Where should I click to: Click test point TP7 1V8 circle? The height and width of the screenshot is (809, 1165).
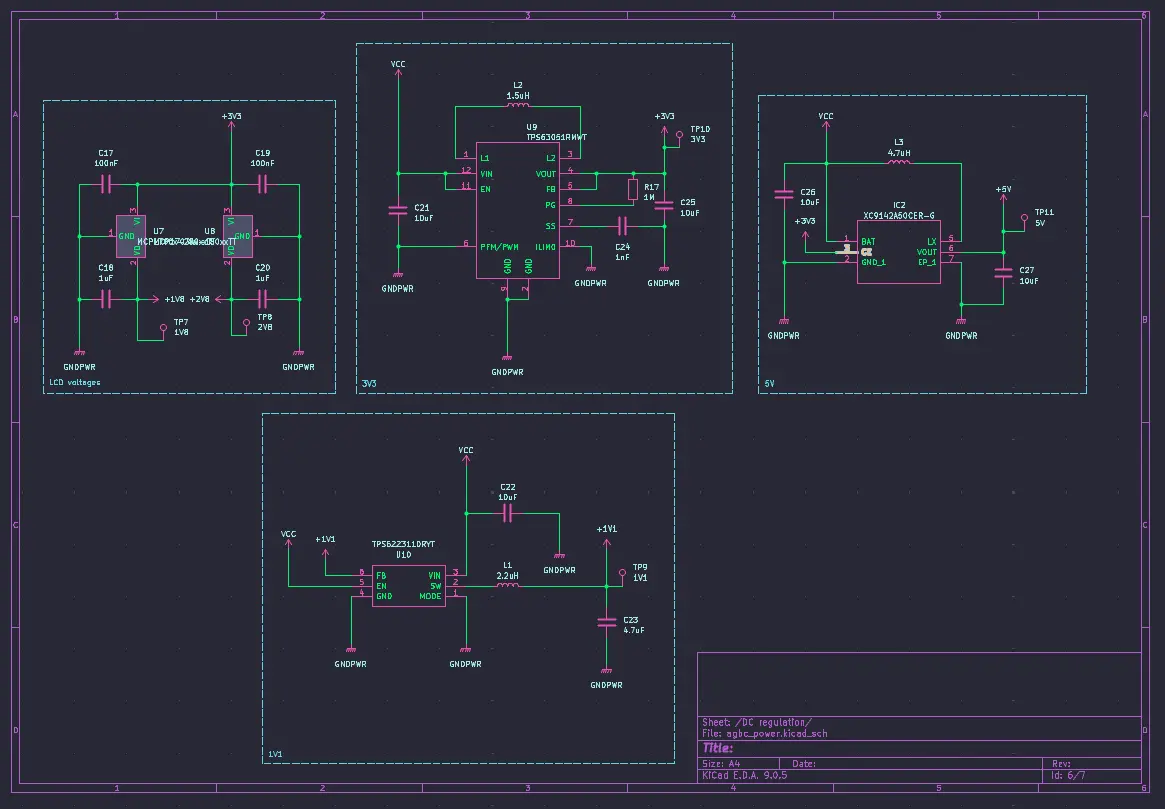[x=163, y=328]
